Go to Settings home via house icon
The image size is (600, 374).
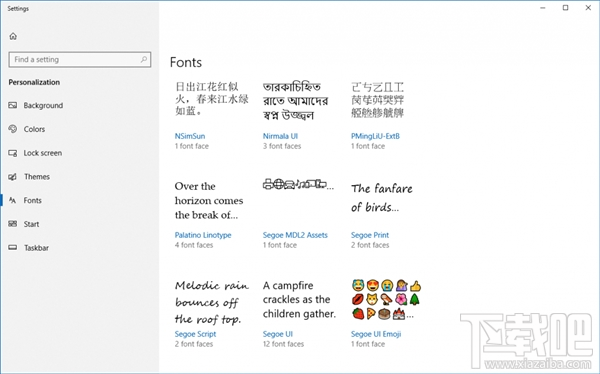(13, 36)
